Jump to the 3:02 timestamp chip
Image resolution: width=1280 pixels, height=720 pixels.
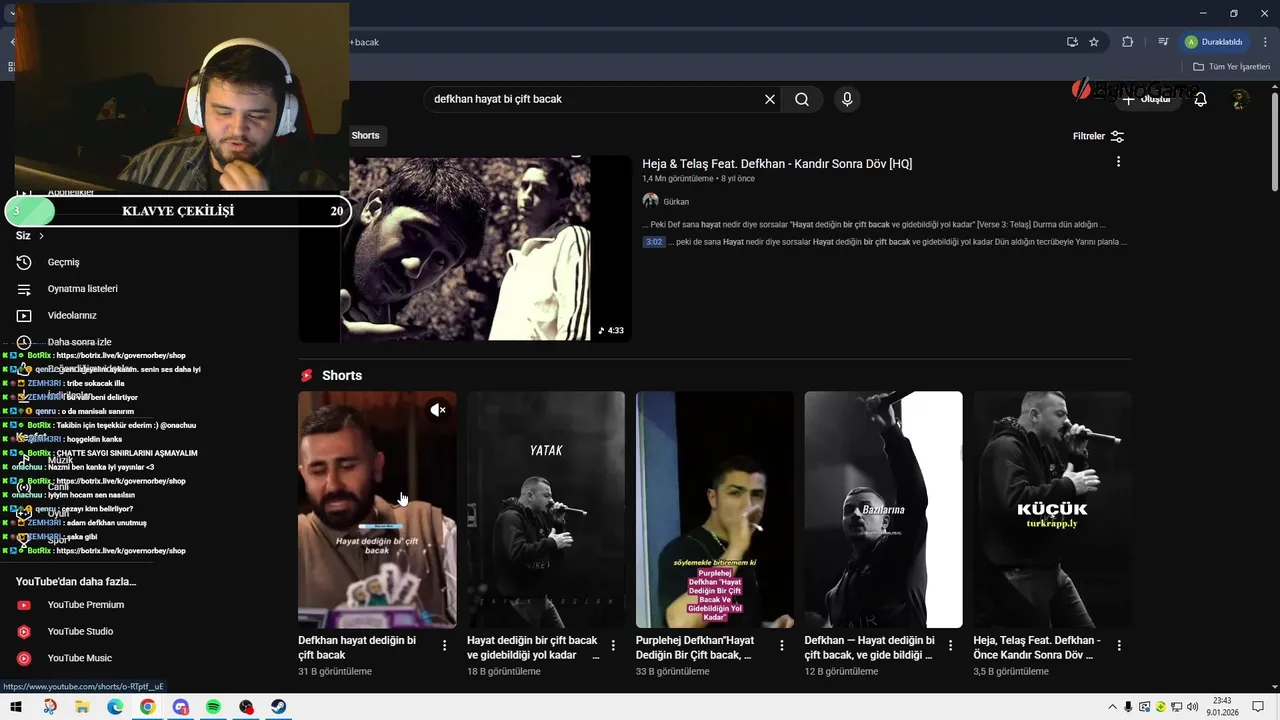(653, 242)
